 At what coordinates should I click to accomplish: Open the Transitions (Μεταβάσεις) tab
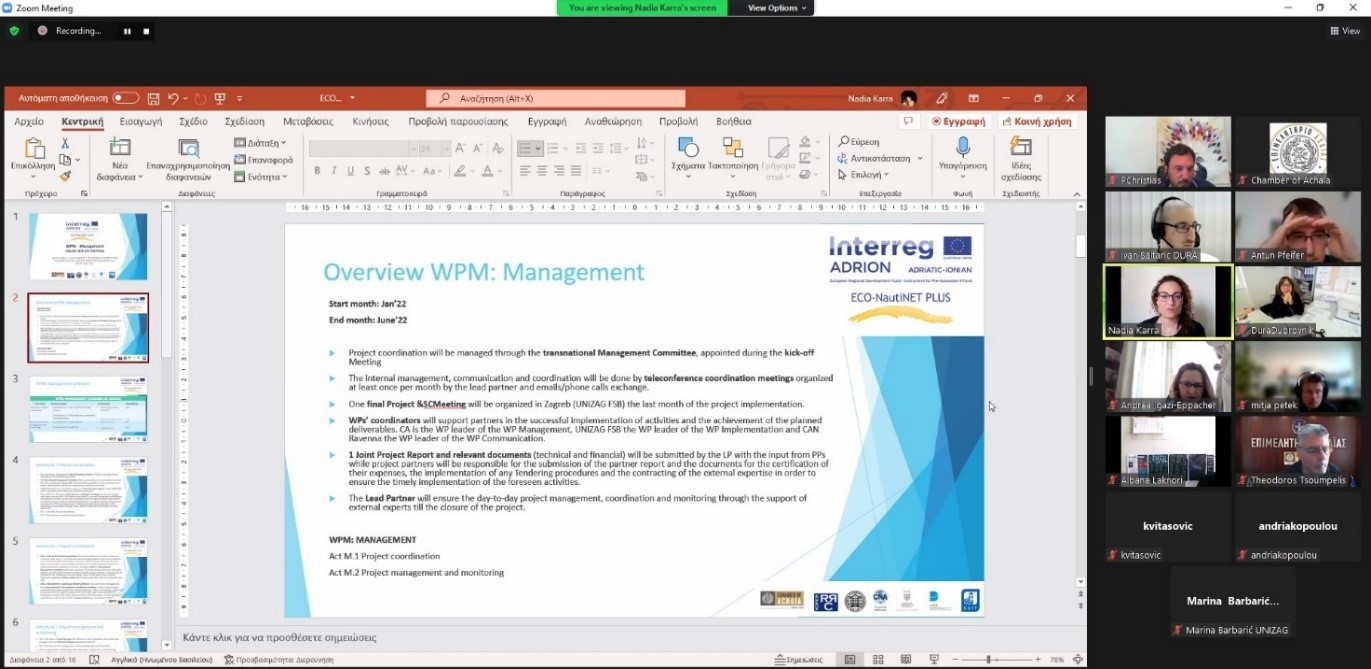(x=308, y=121)
